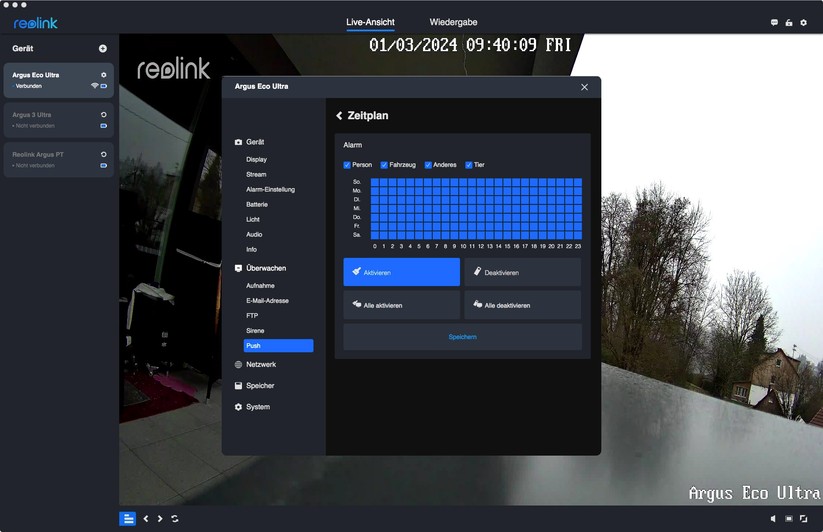Switch to Live-Ansicht tab
This screenshot has width=823, height=532.
pos(370,22)
